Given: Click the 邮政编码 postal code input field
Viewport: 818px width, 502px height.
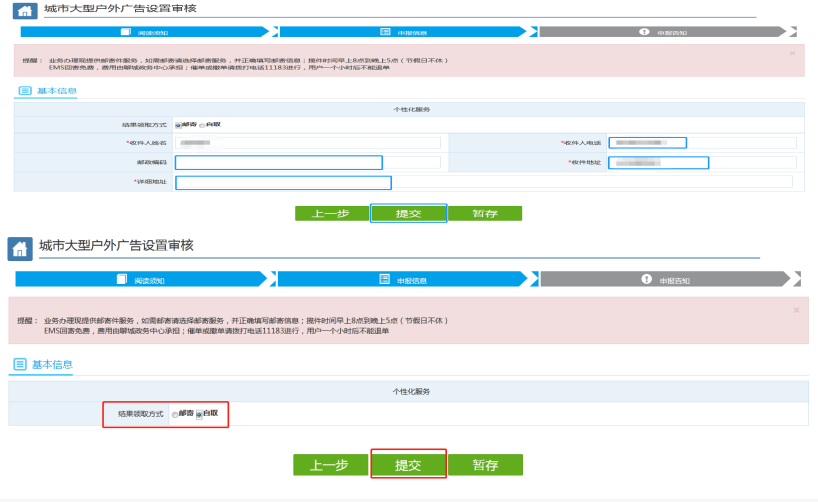Looking at the screenshot, I should pos(279,163).
